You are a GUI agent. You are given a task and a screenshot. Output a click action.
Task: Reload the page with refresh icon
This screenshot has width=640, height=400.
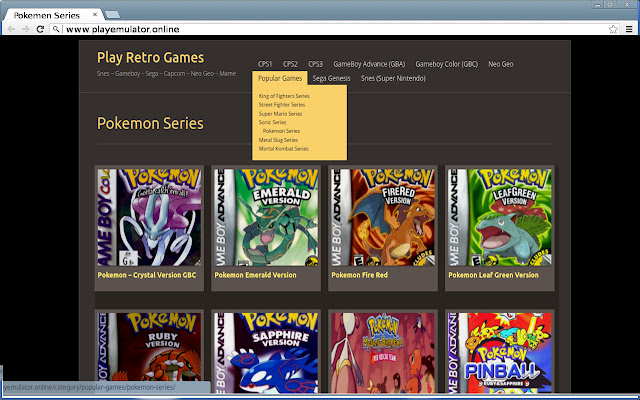pos(40,29)
